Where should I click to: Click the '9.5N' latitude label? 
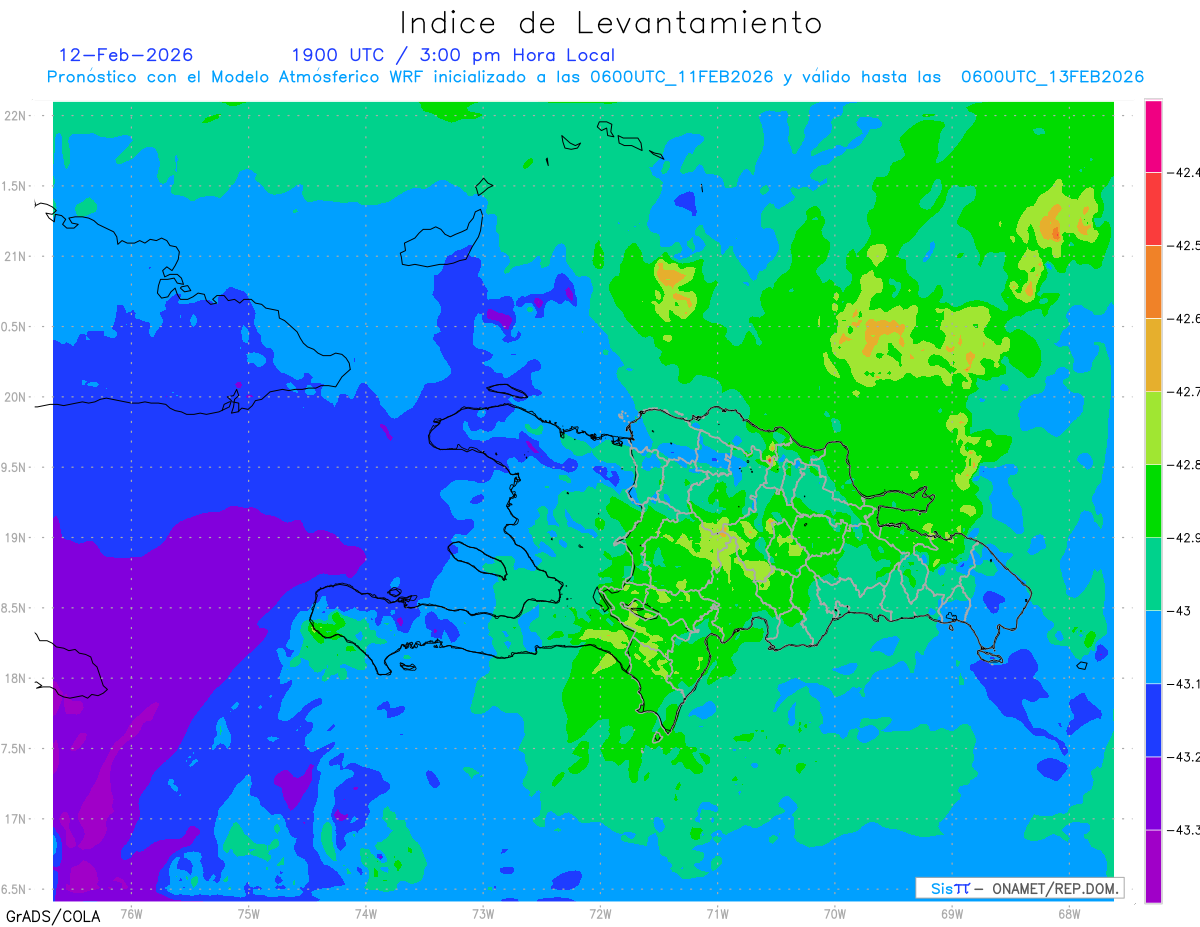(14, 467)
